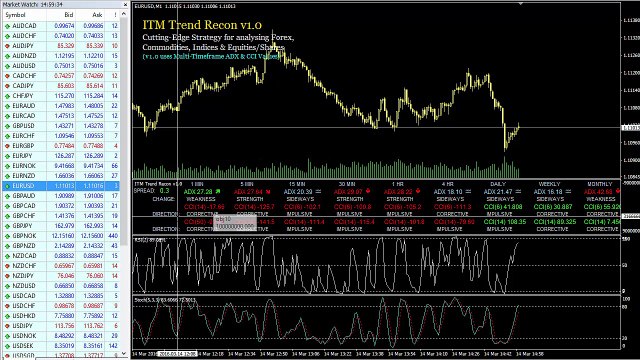Close the Market Watch panel
This screenshot has width=640, height=360.
coord(125,4)
